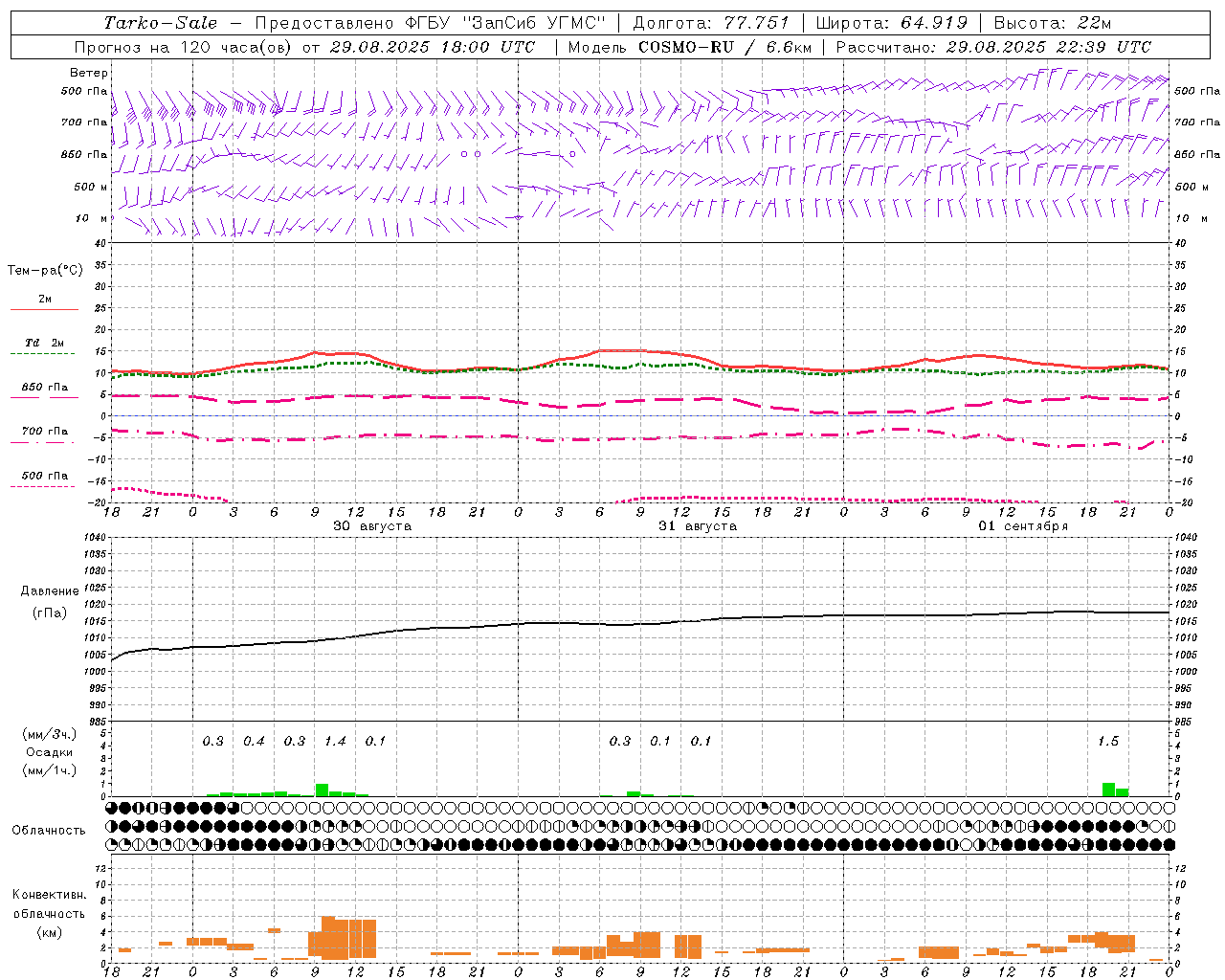The image size is (1225, 980).
Task: Click the Модель COSMO-RU / 6.6км label
Action: tap(690, 47)
